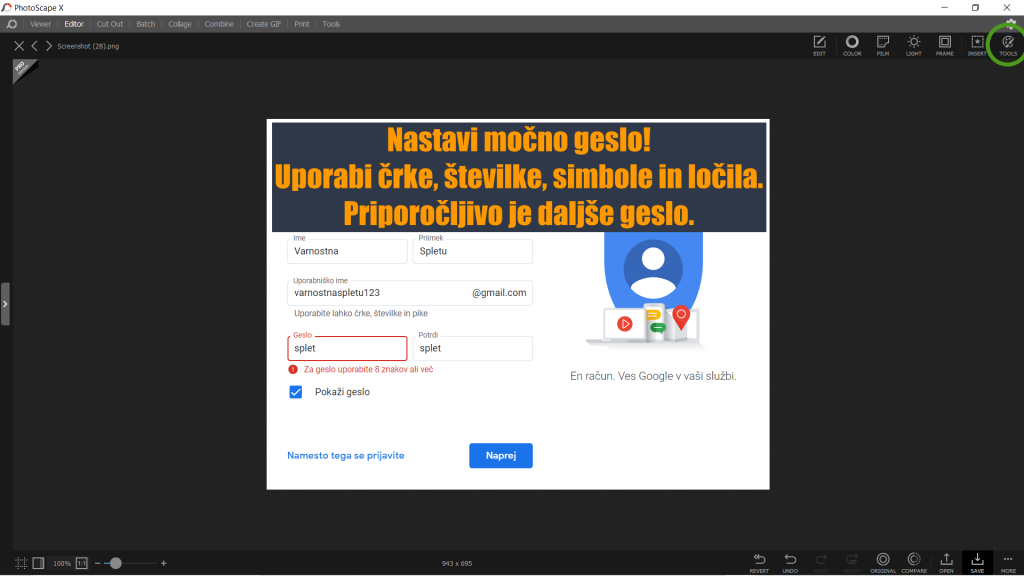1024x576 pixels.
Task: Click the Namesto tega se prijavite link
Action: (x=345, y=455)
